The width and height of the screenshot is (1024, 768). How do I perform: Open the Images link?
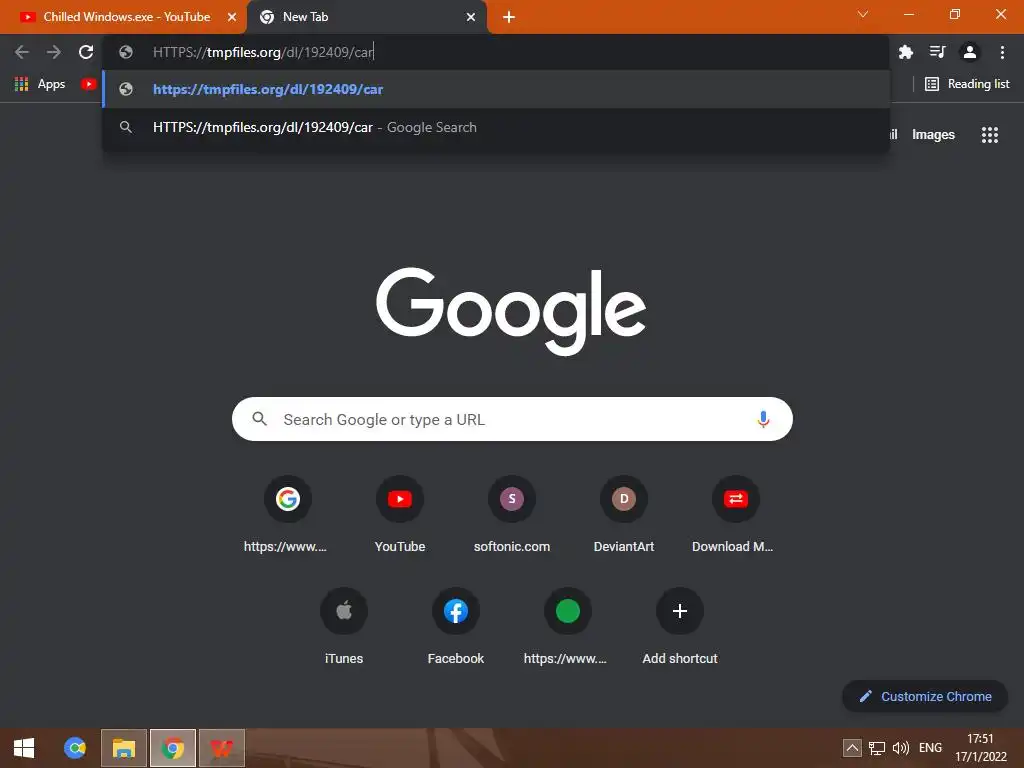pyautogui.click(x=933, y=135)
